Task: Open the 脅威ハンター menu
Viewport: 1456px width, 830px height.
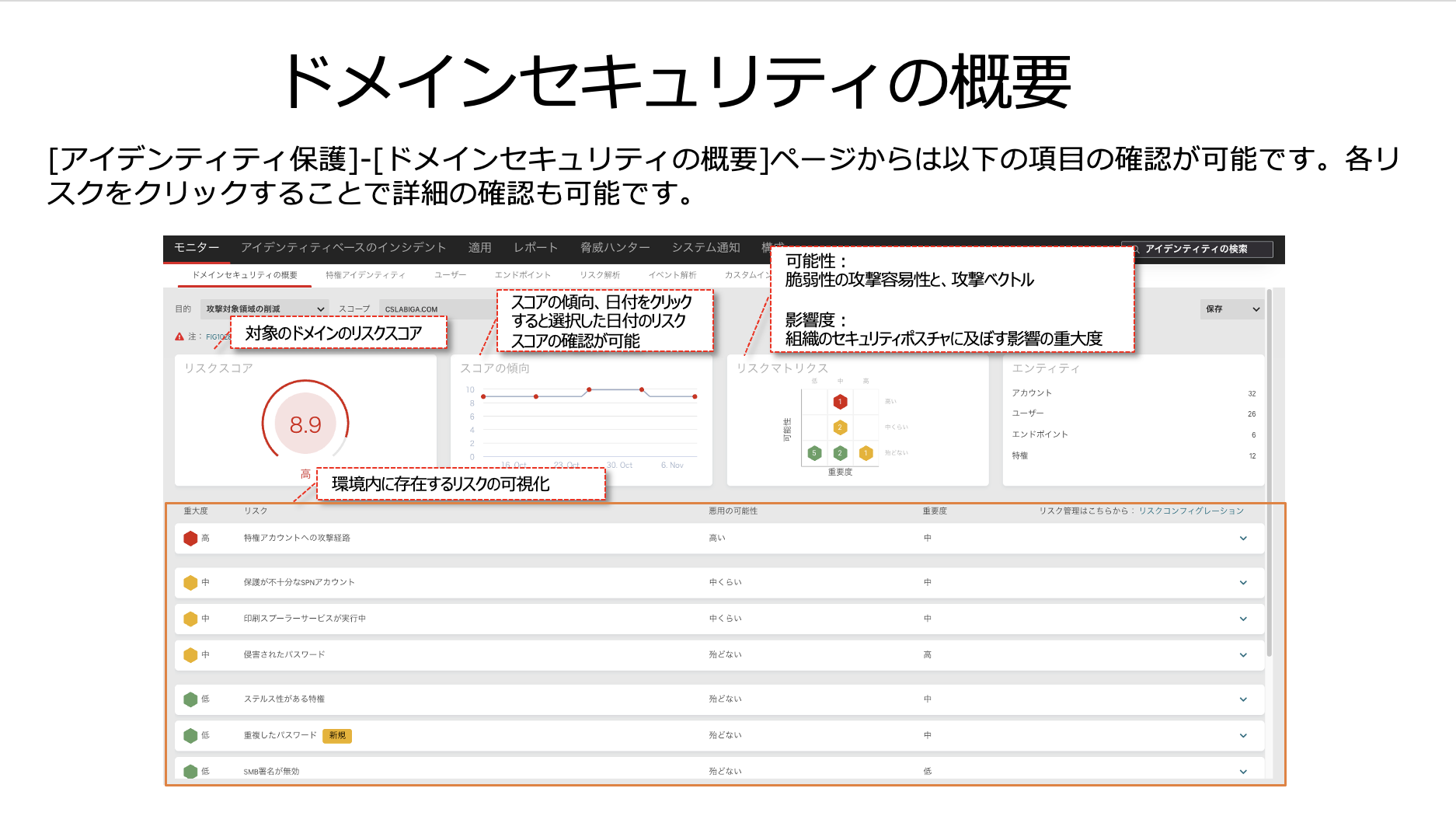Action: point(615,247)
